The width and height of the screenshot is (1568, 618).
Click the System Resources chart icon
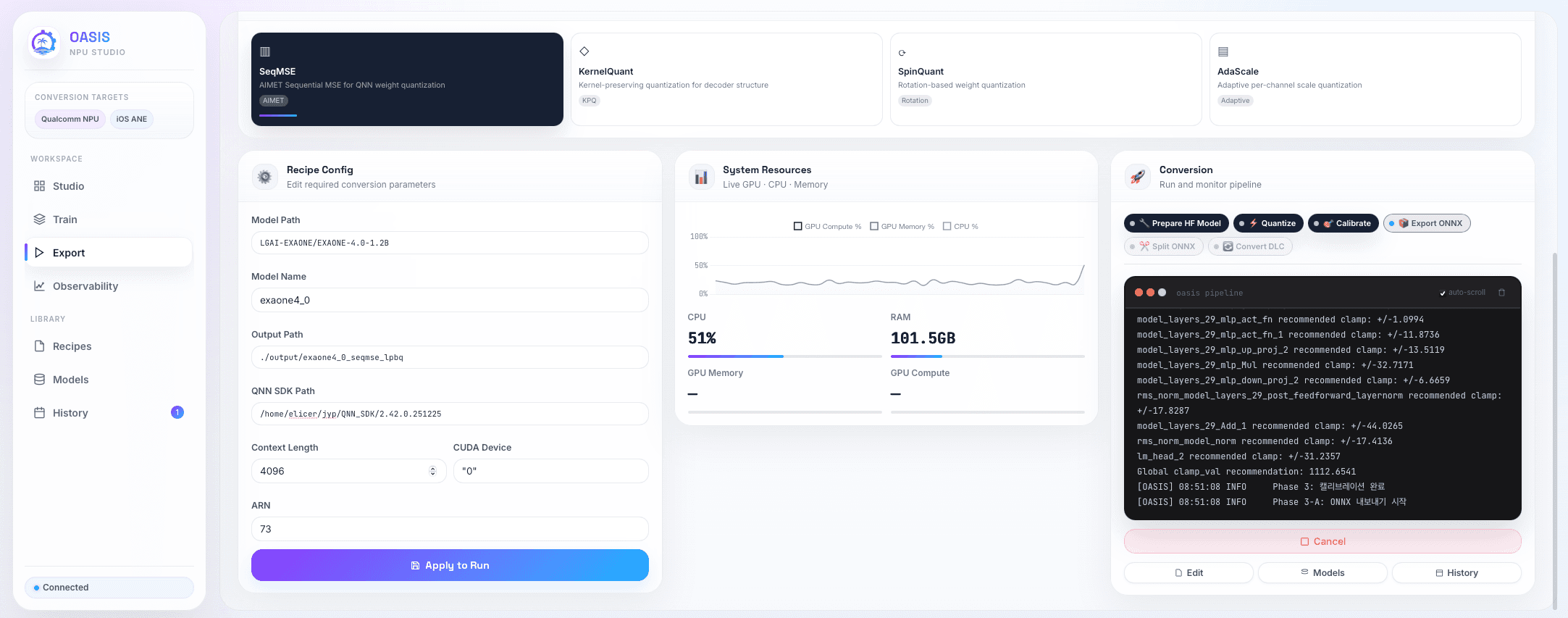coord(701,177)
